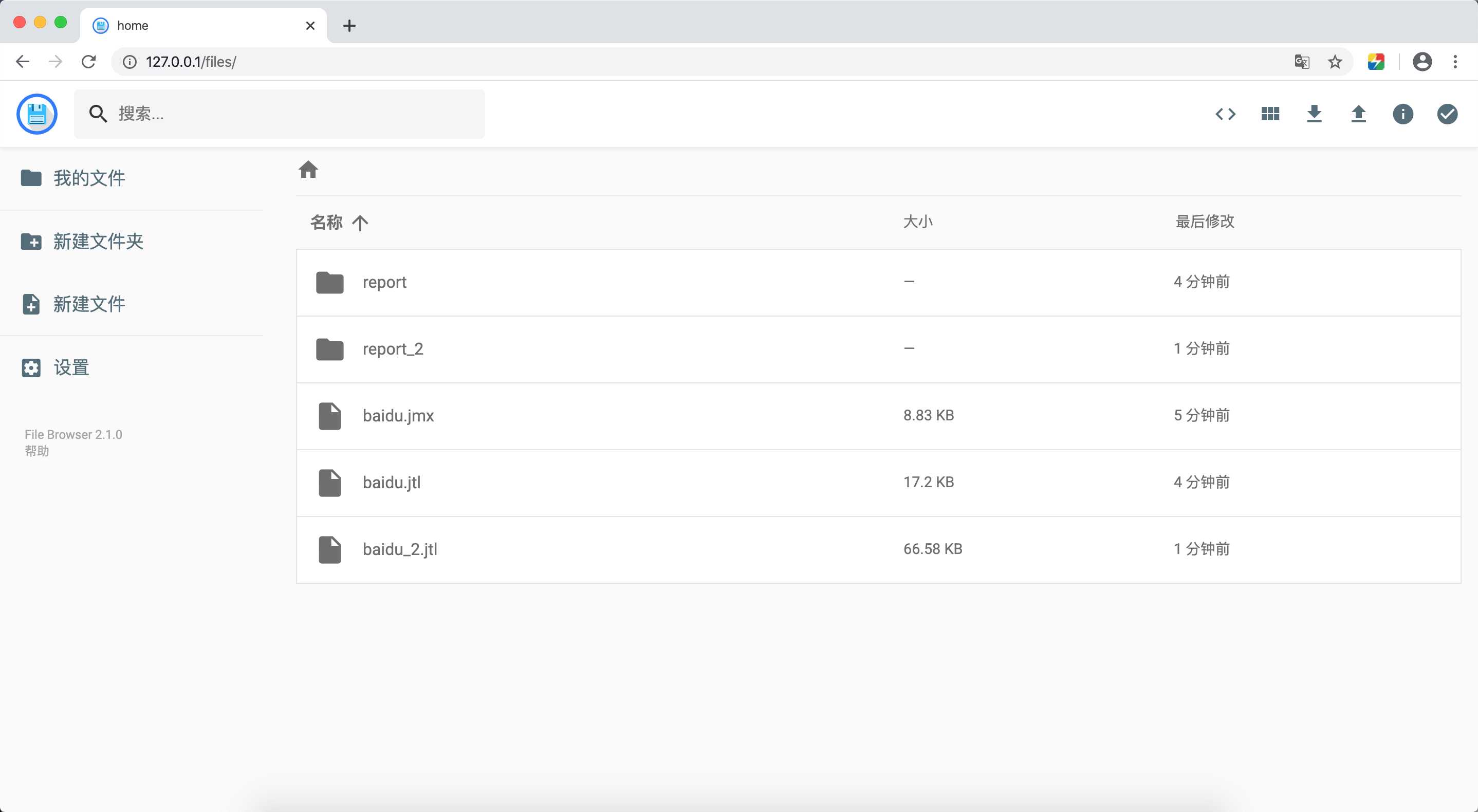Open the info panel icon
The image size is (1478, 812).
[x=1403, y=114]
